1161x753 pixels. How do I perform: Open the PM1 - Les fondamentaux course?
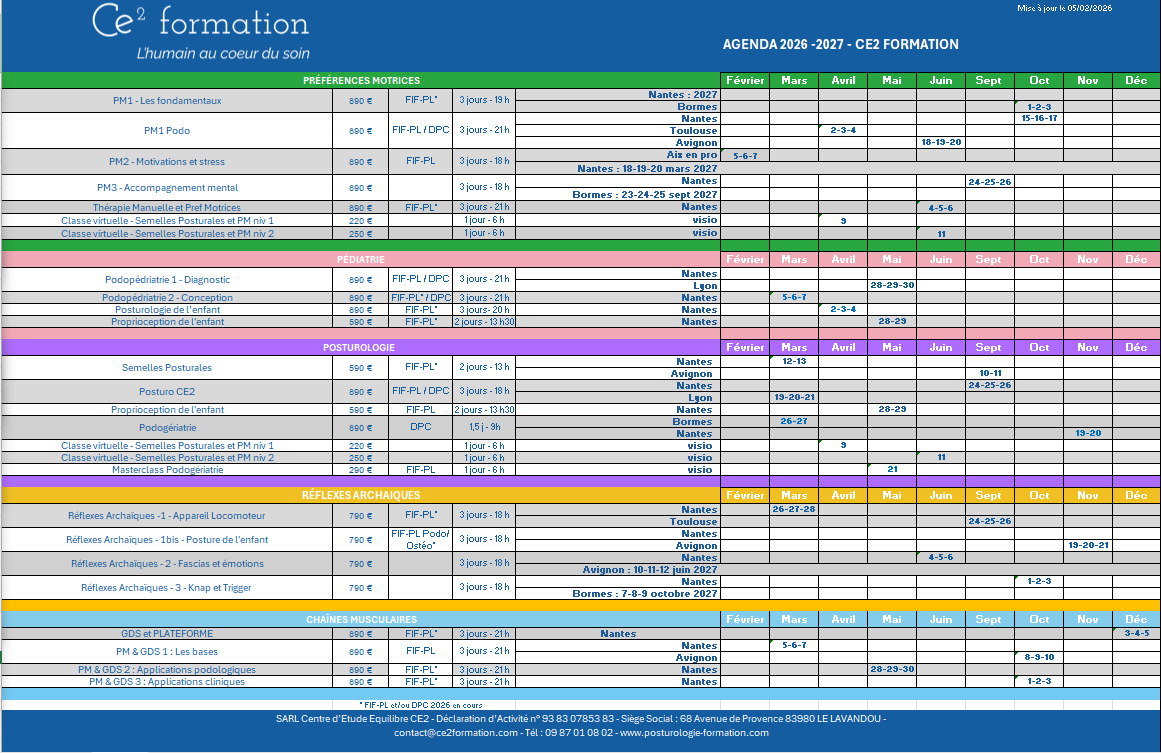[x=167, y=101]
